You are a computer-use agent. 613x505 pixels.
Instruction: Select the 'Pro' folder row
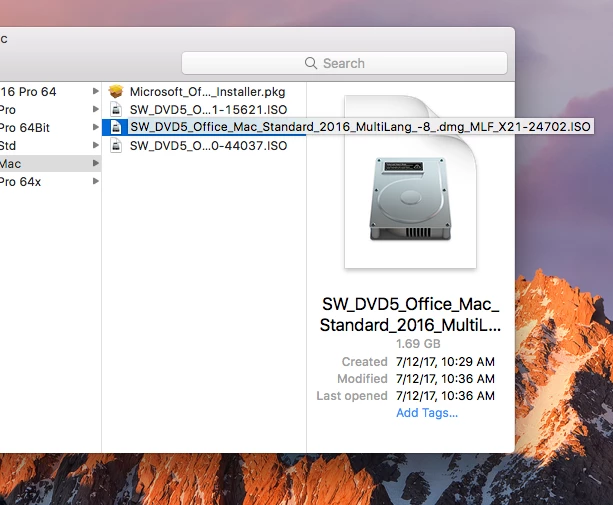pyautogui.click(x=50, y=109)
